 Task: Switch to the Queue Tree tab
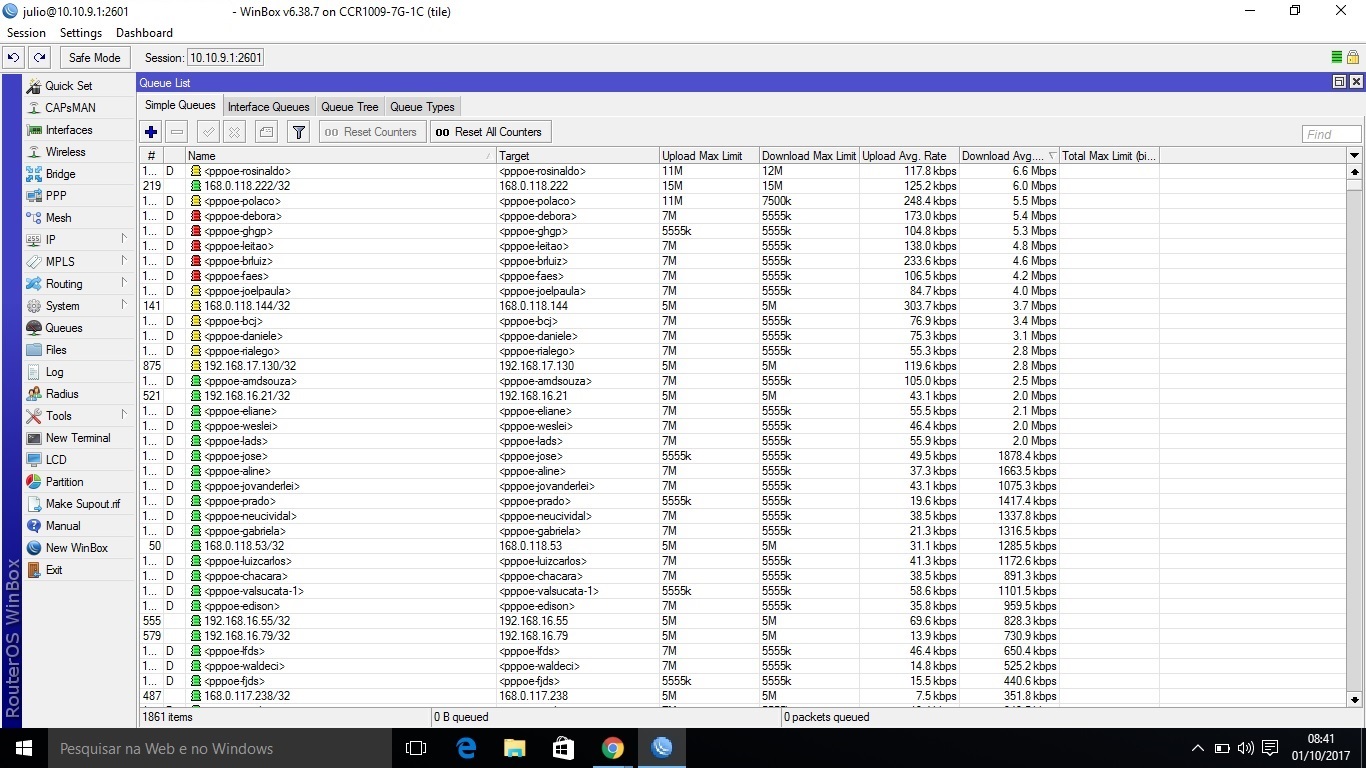[350, 107]
